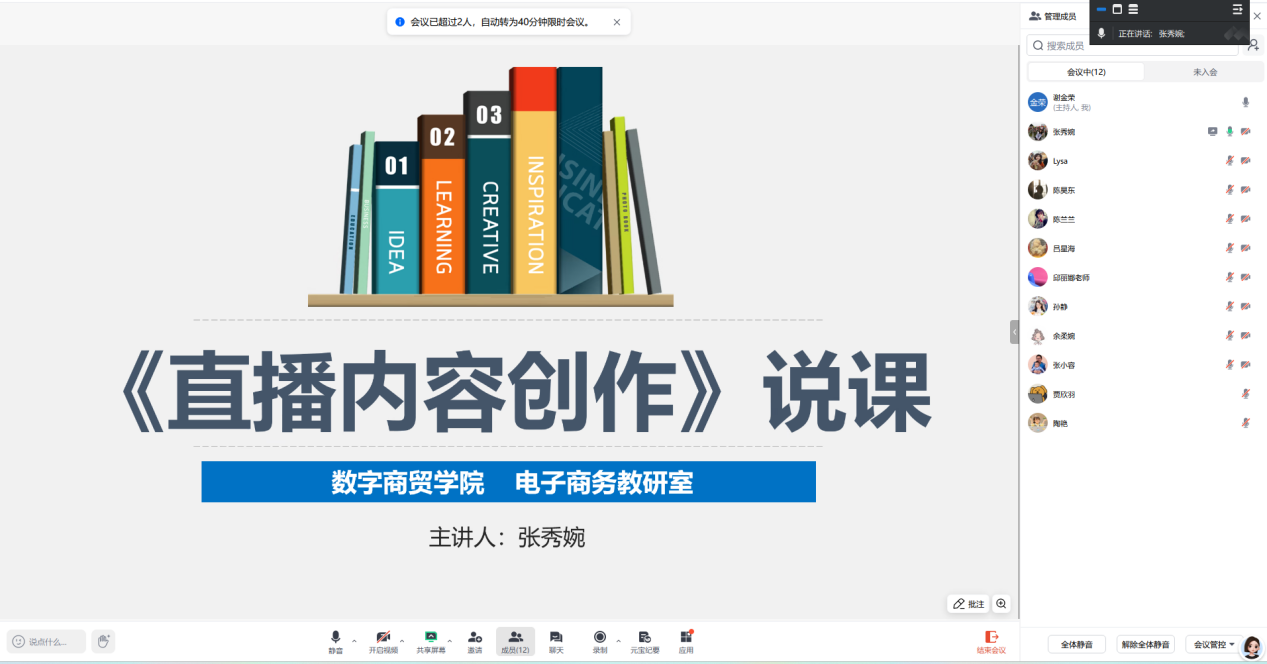The width and height of the screenshot is (1267, 664).
Task: Select the 会议中(12) tab
Action: [1086, 72]
